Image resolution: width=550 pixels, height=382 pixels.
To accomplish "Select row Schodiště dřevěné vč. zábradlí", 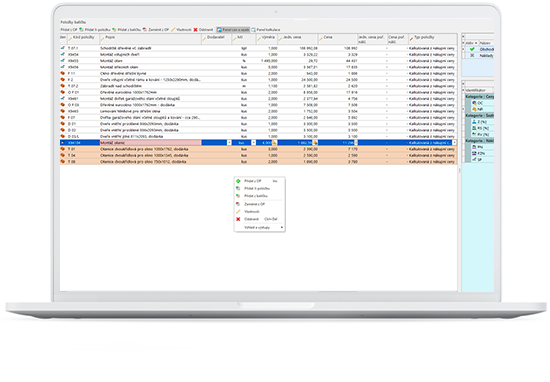I will coord(258,48).
